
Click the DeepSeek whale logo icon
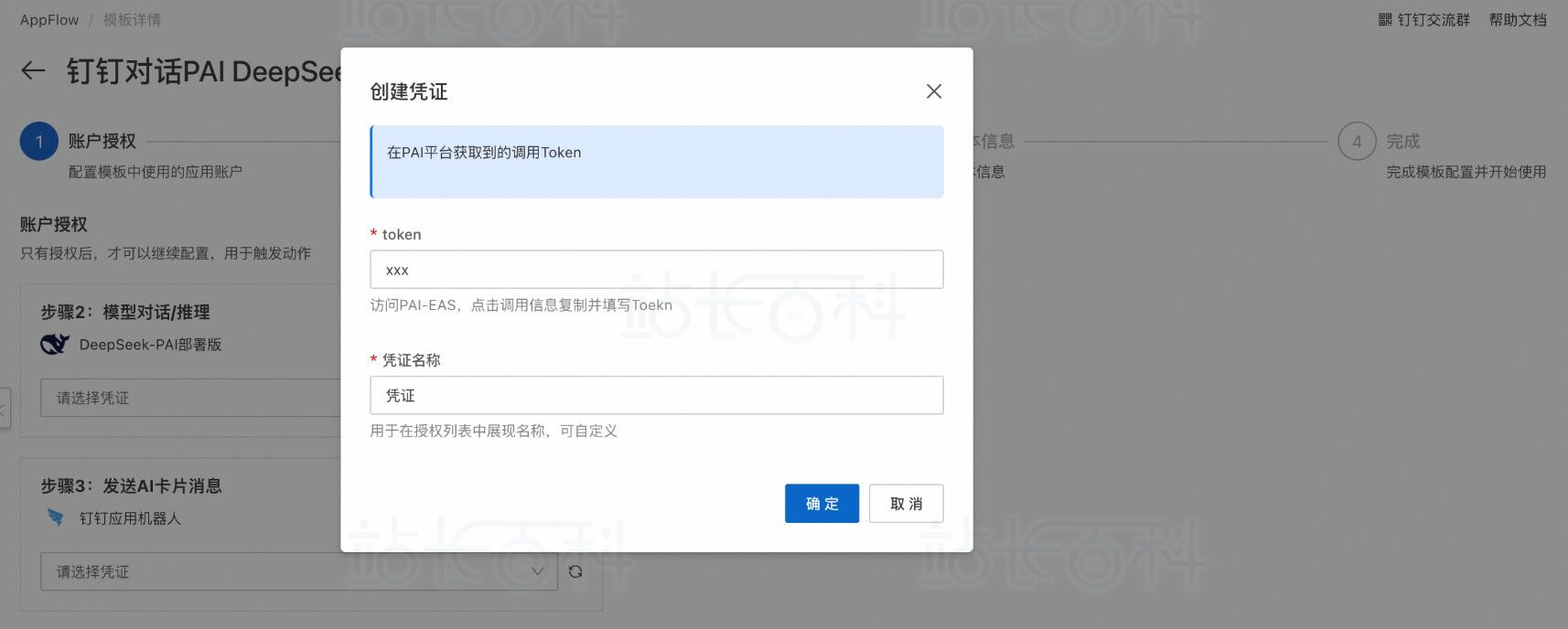(55, 345)
